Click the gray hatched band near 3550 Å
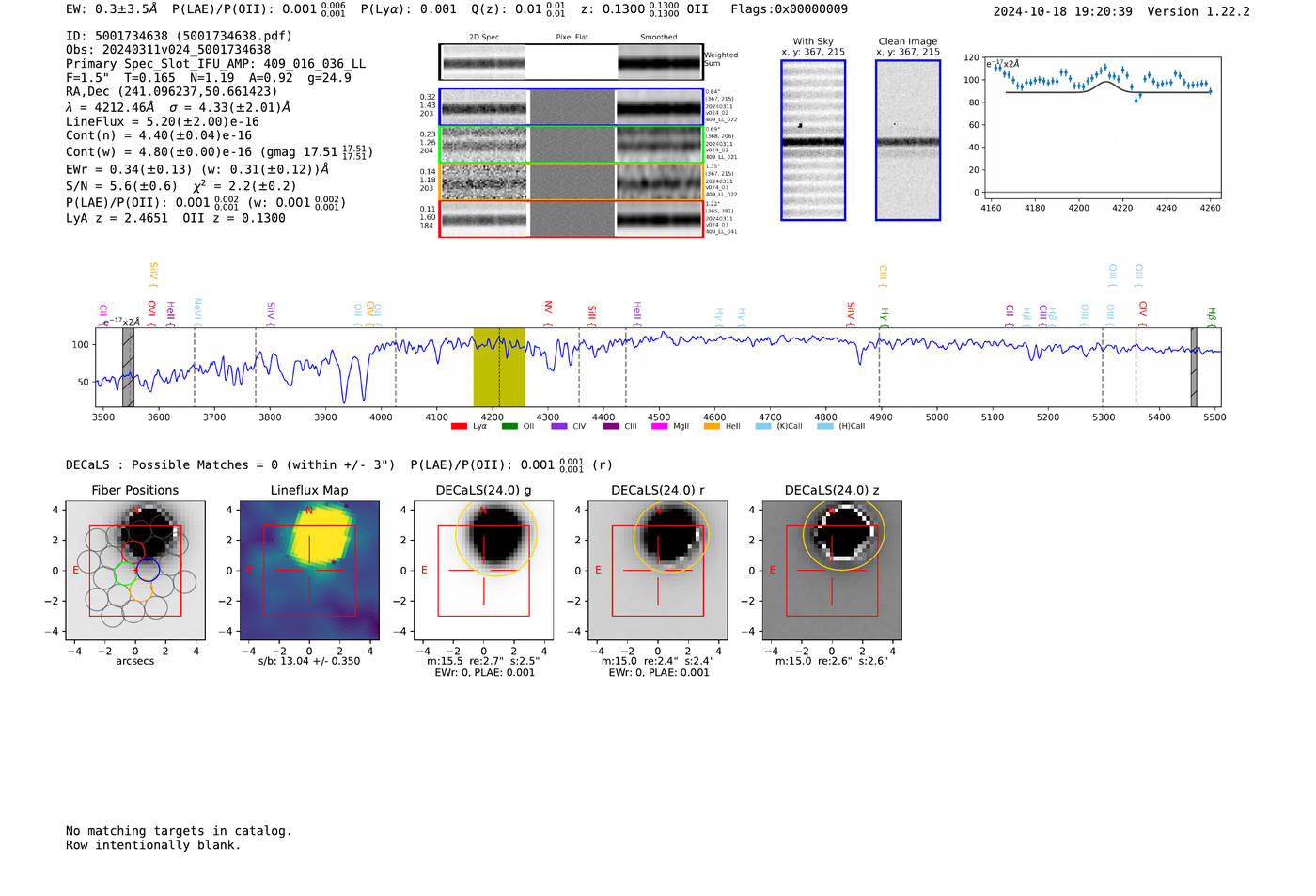 click(129, 368)
